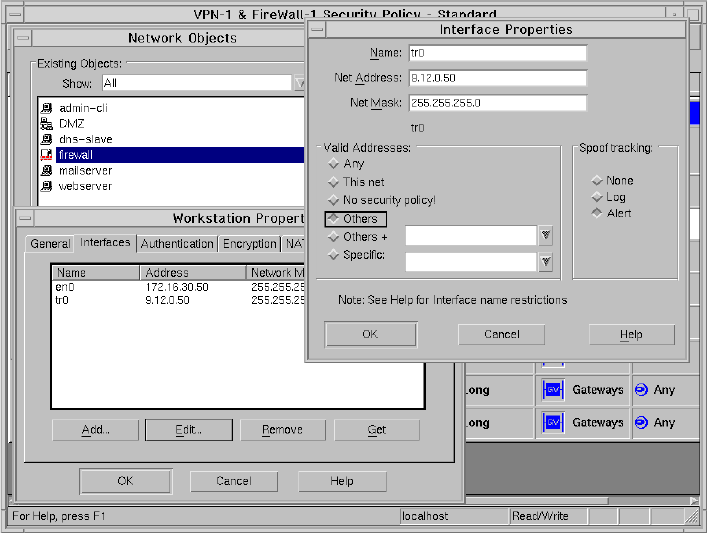
Task: Click the Add... interface button
Action: [x=96, y=430]
